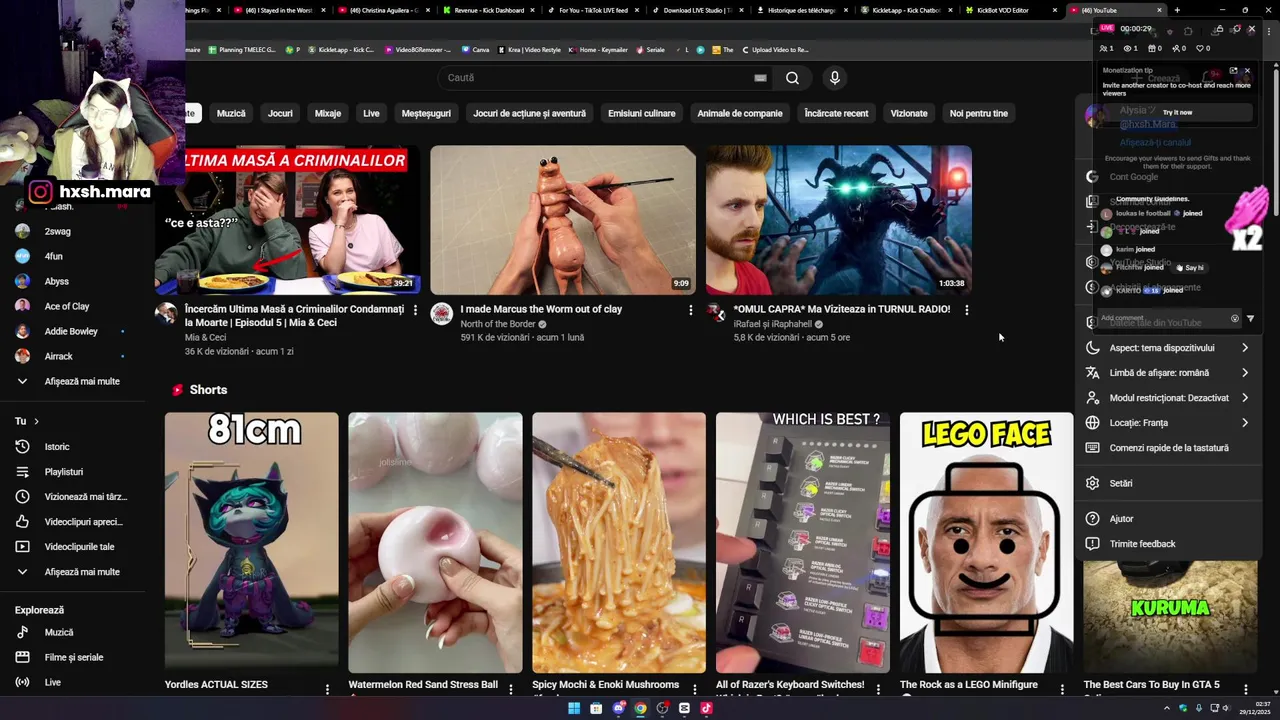1280x720 pixels.
Task: Choose Trimite feedback menu entry
Action: tap(1167, 544)
